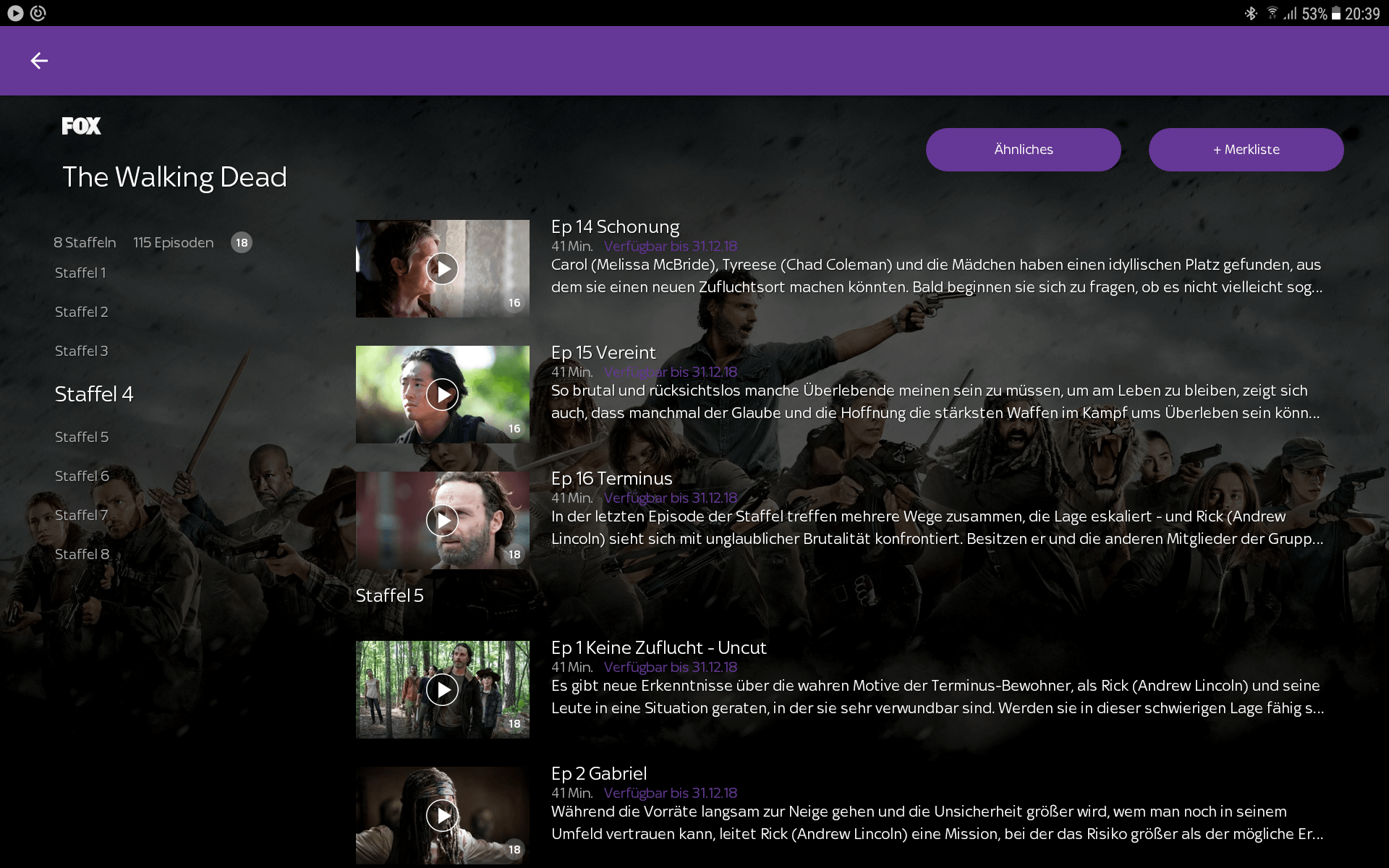Tap the 41 Min. duration under Keine Zuflucht
The width and height of the screenshot is (1389, 868).
pos(572,667)
